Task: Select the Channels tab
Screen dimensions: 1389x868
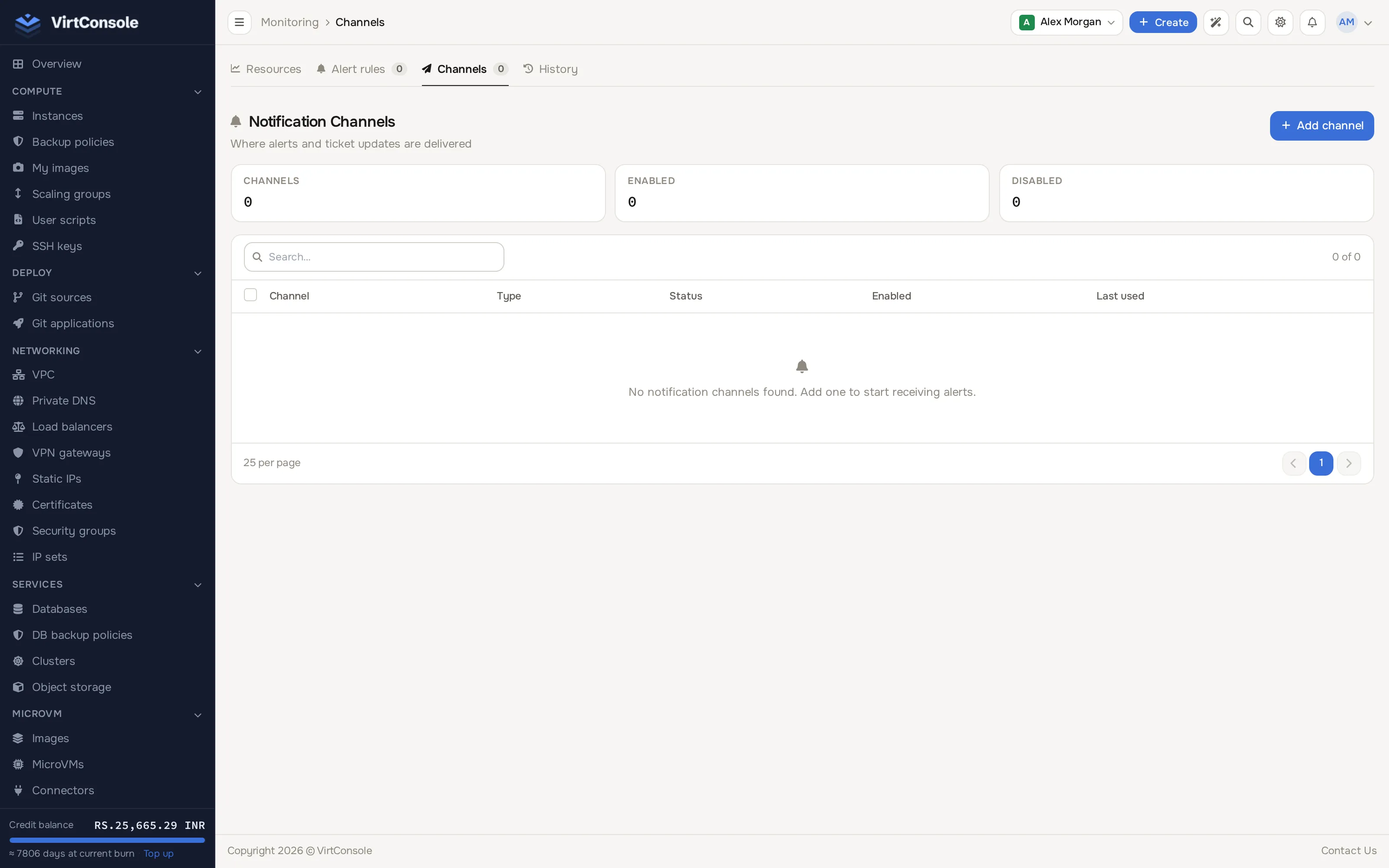Action: coord(465,69)
